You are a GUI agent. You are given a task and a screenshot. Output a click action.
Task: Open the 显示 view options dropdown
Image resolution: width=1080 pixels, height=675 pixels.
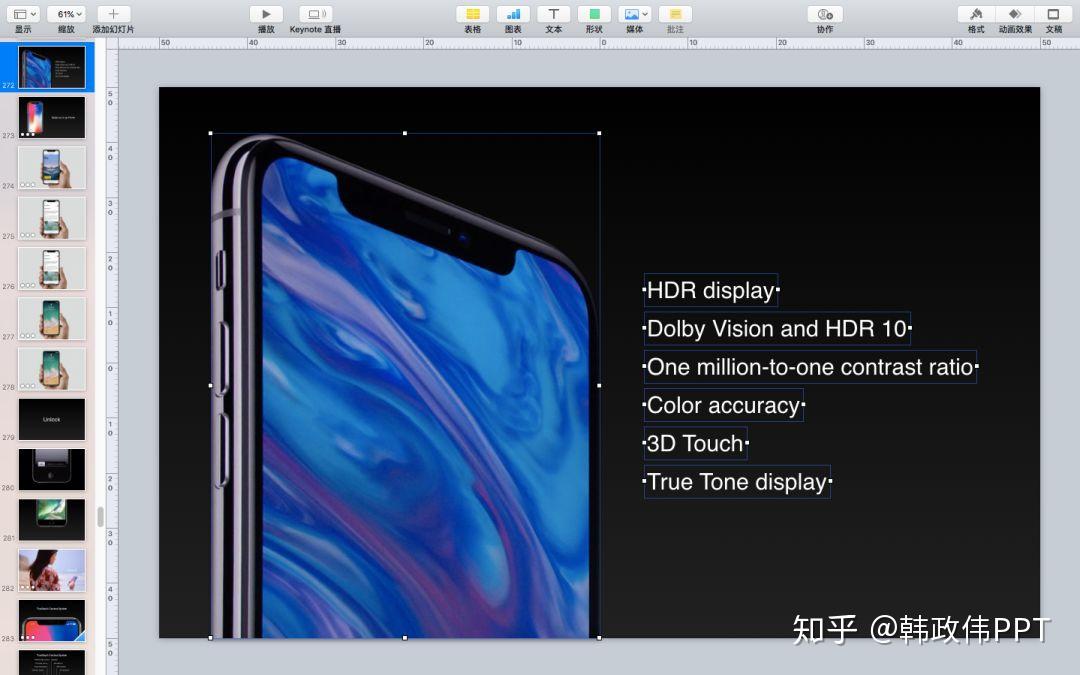21,14
